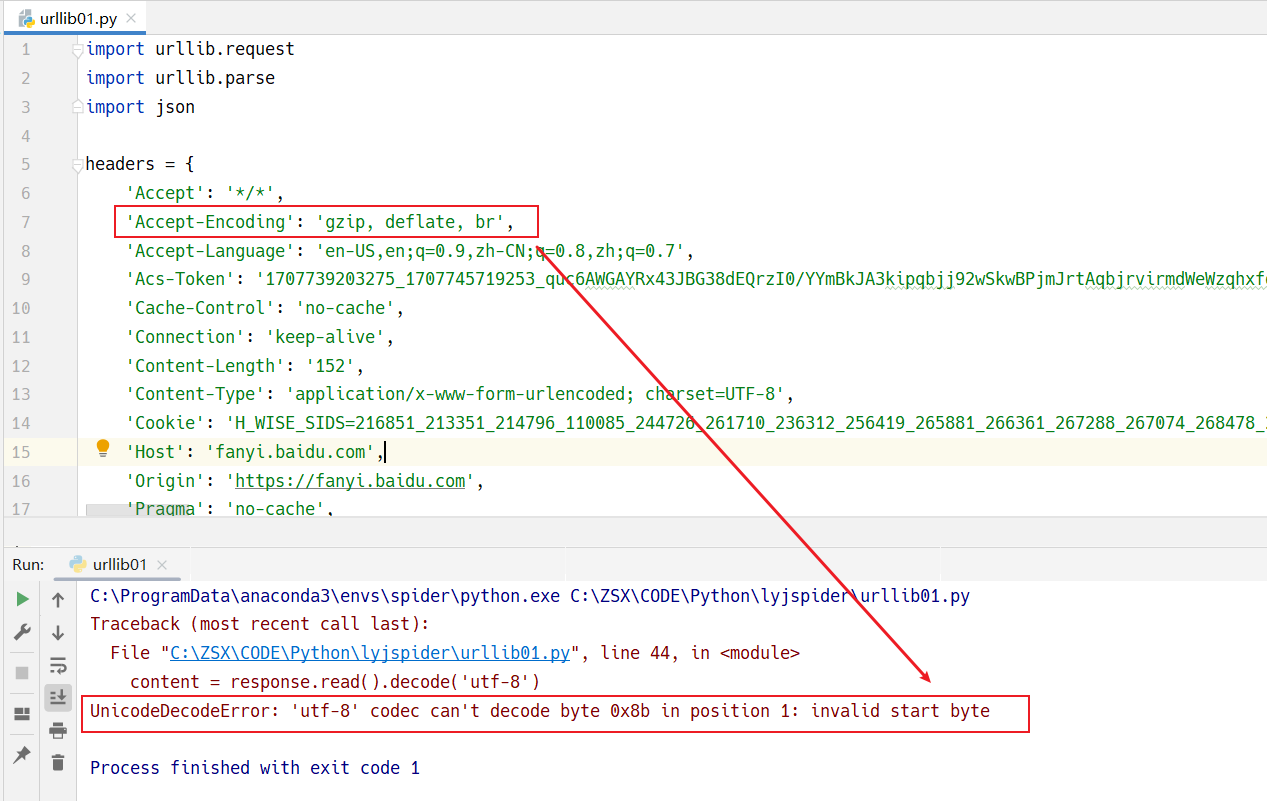The width and height of the screenshot is (1267, 801).
Task: Click line number 15 in gutter
Action: click(x=20, y=452)
